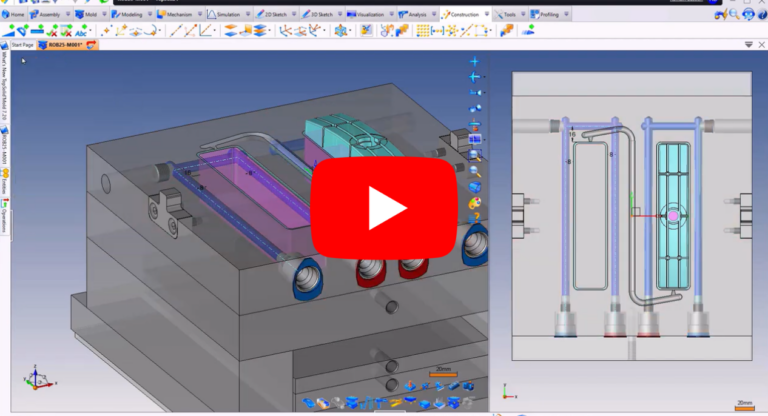Select the pink sprue circle in top view
The height and width of the screenshot is (416, 768).
click(x=673, y=216)
